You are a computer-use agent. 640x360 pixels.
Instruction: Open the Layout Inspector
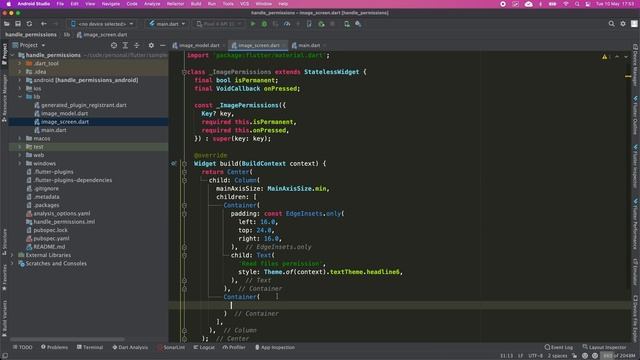(x=604, y=347)
